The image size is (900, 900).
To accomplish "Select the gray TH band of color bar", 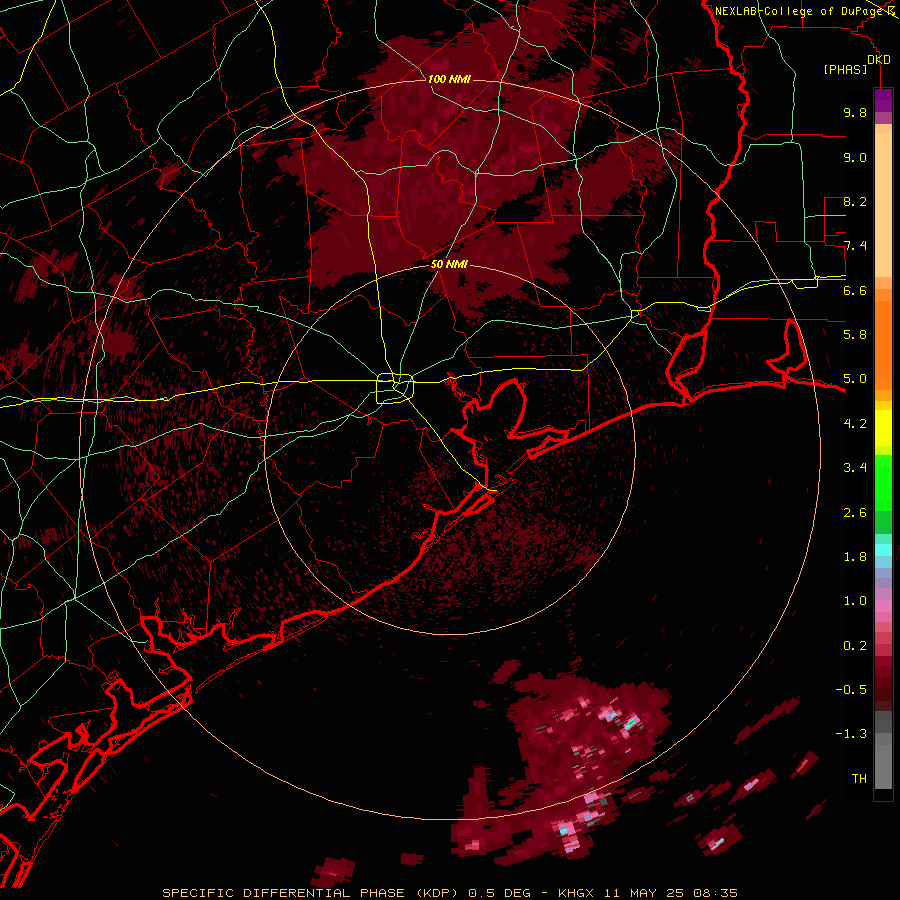I will coord(883,766).
